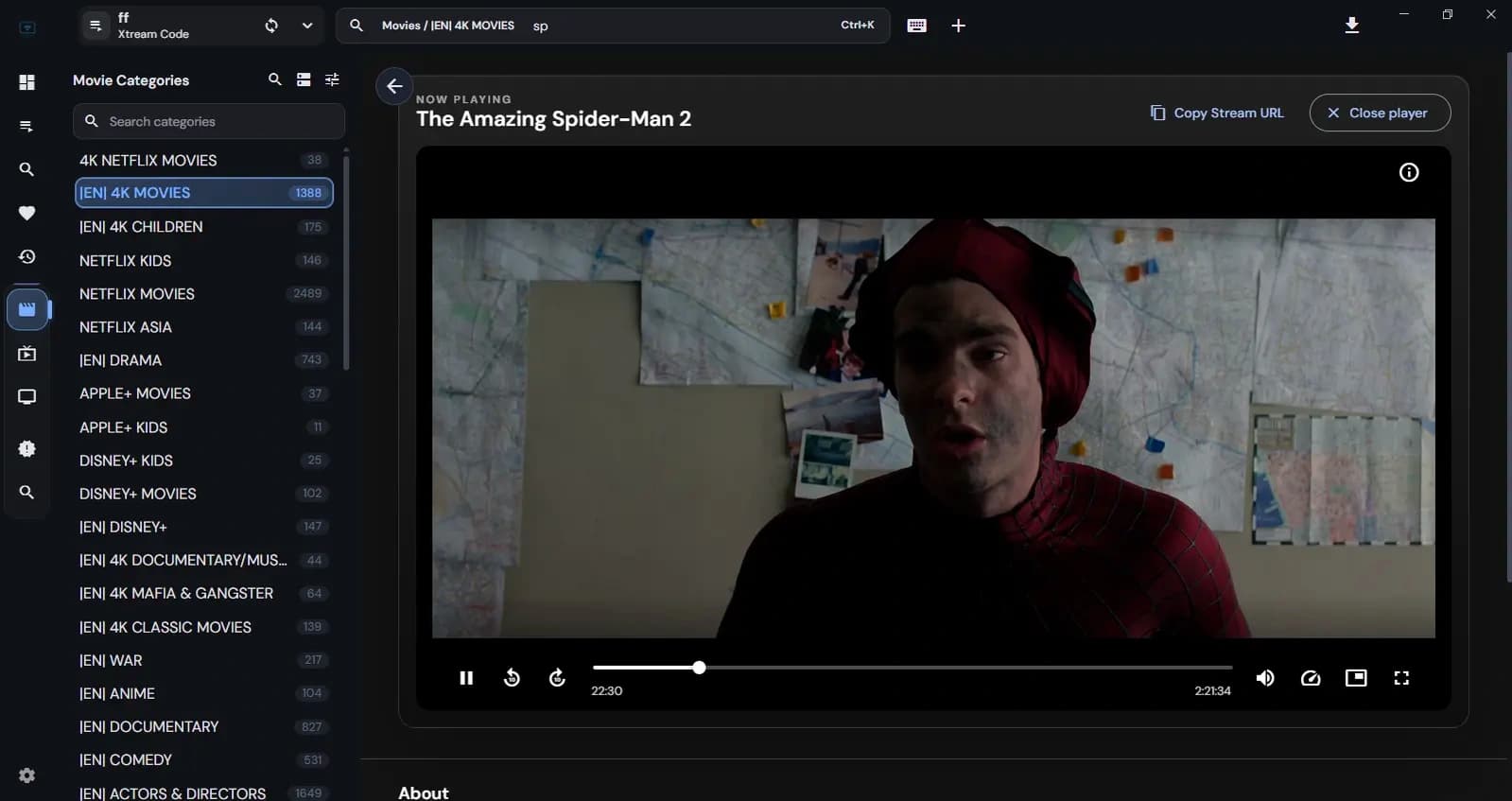Image resolution: width=1512 pixels, height=801 pixels.
Task: Seek using the video progress bar
Action: [912, 668]
